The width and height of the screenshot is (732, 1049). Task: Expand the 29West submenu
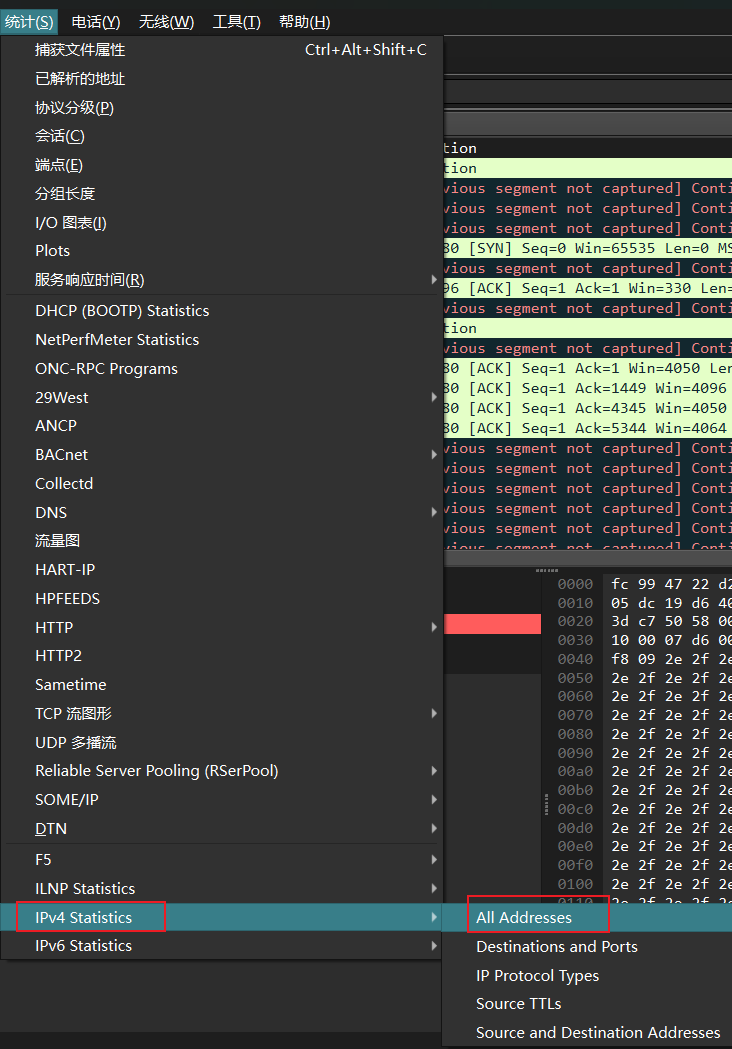click(221, 397)
